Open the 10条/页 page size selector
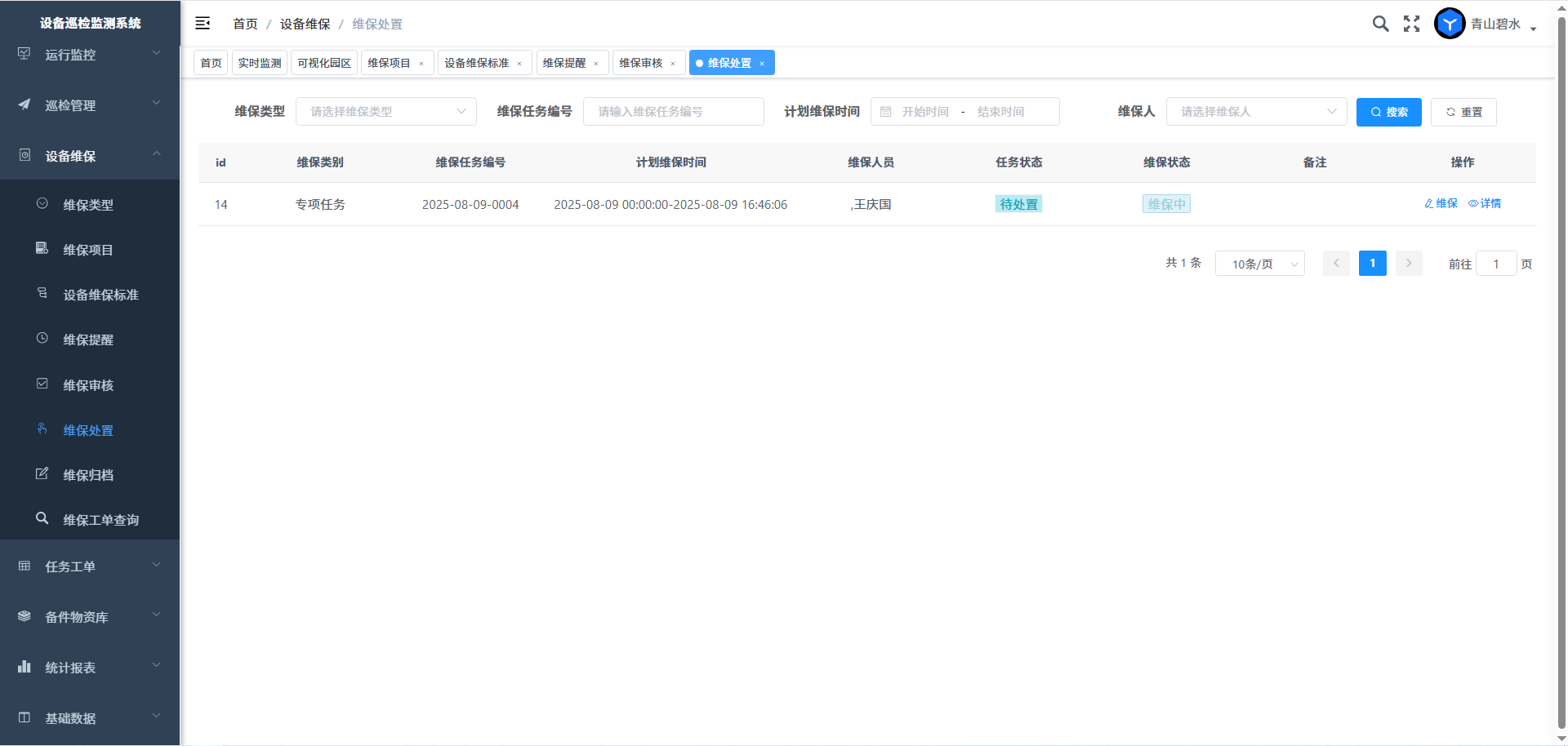This screenshot has width=1568, height=746. click(1259, 264)
